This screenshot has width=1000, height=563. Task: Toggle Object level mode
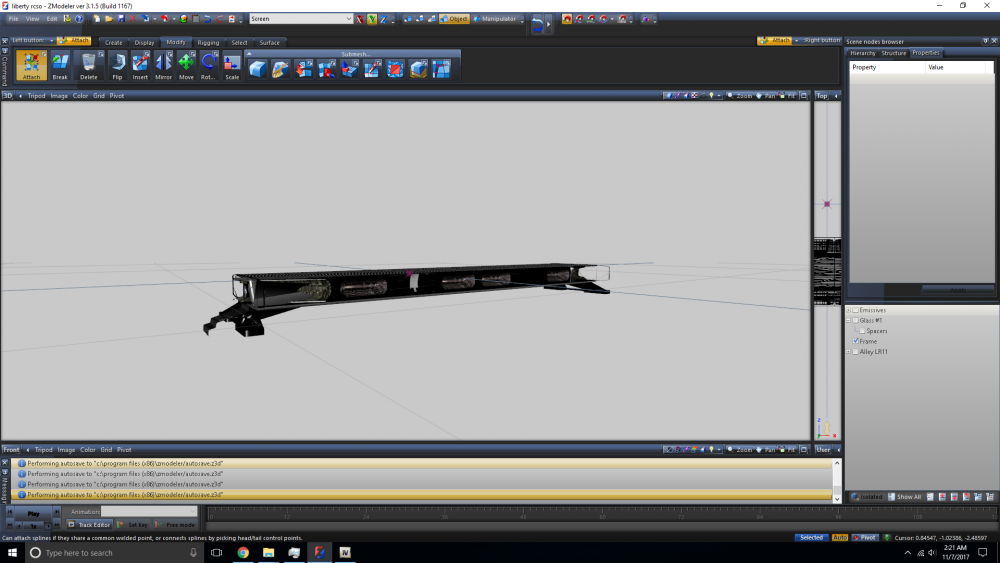[x=454, y=19]
